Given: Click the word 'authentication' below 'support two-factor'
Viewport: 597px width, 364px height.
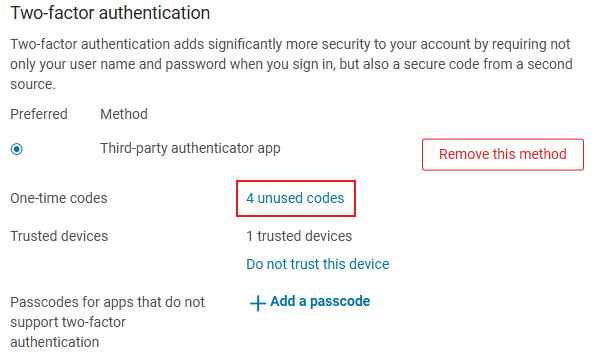Looking at the screenshot, I should click(54, 342).
